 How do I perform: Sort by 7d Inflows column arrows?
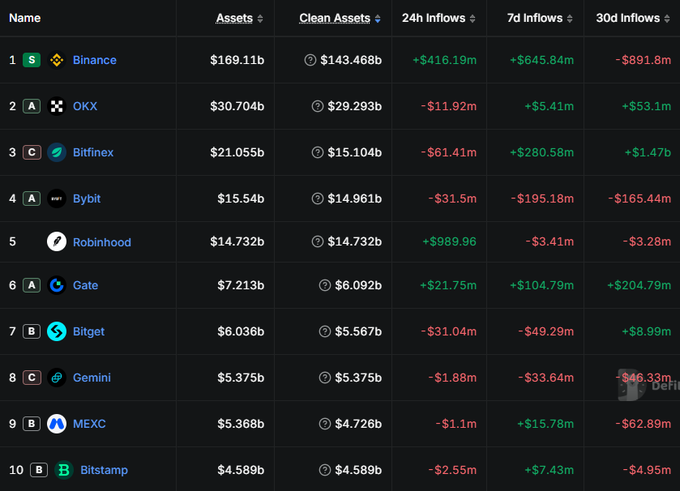(570, 19)
